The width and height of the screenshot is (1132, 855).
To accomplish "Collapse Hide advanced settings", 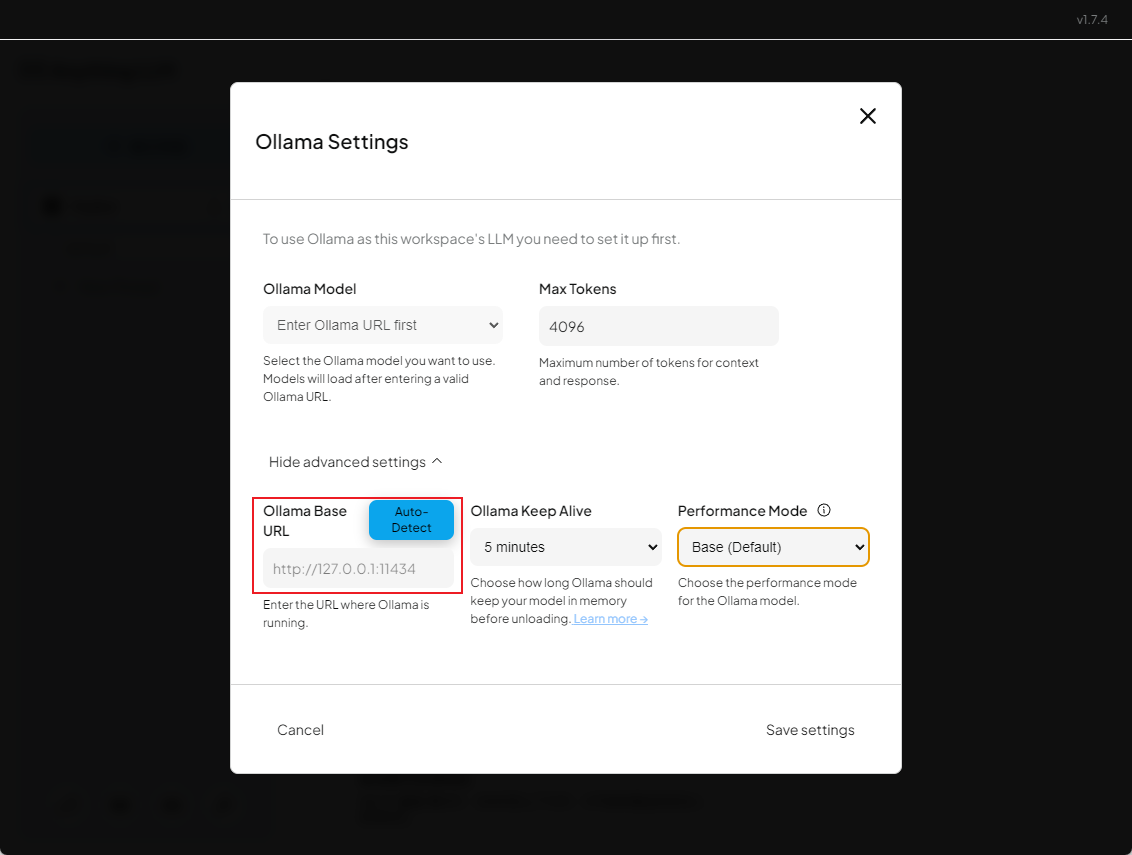I will coord(355,462).
